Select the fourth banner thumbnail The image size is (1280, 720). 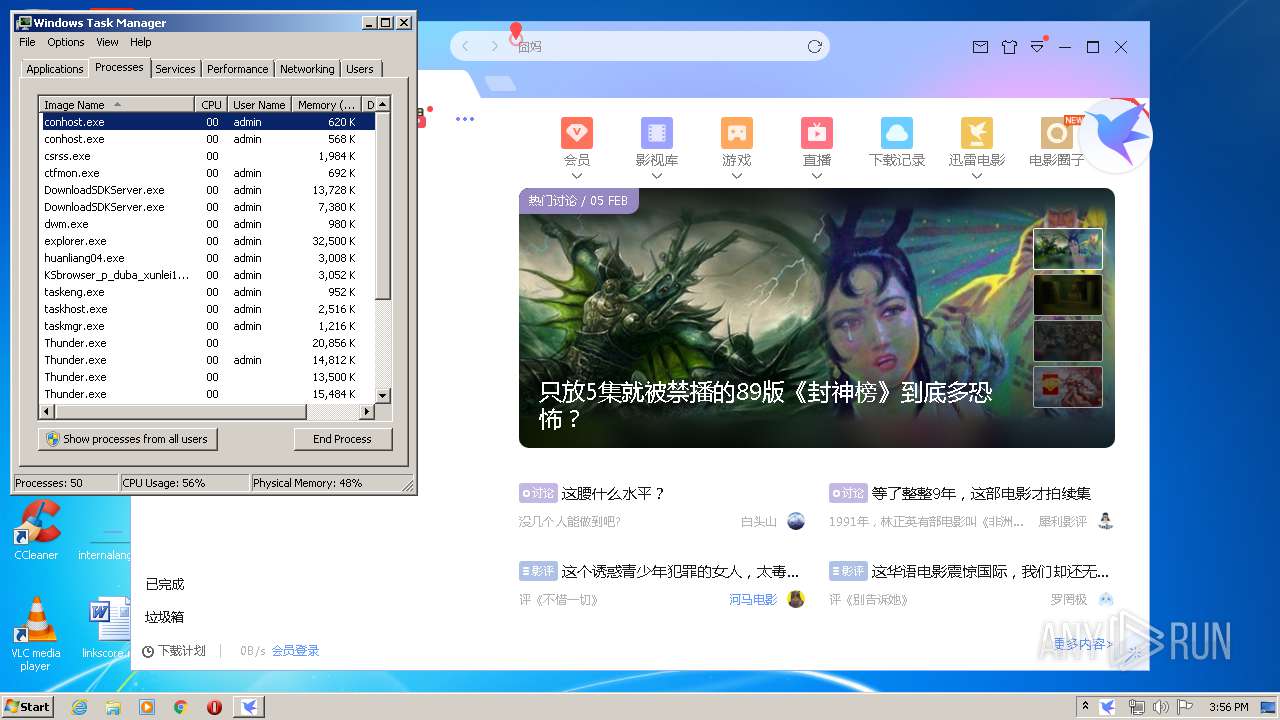tap(1067, 387)
